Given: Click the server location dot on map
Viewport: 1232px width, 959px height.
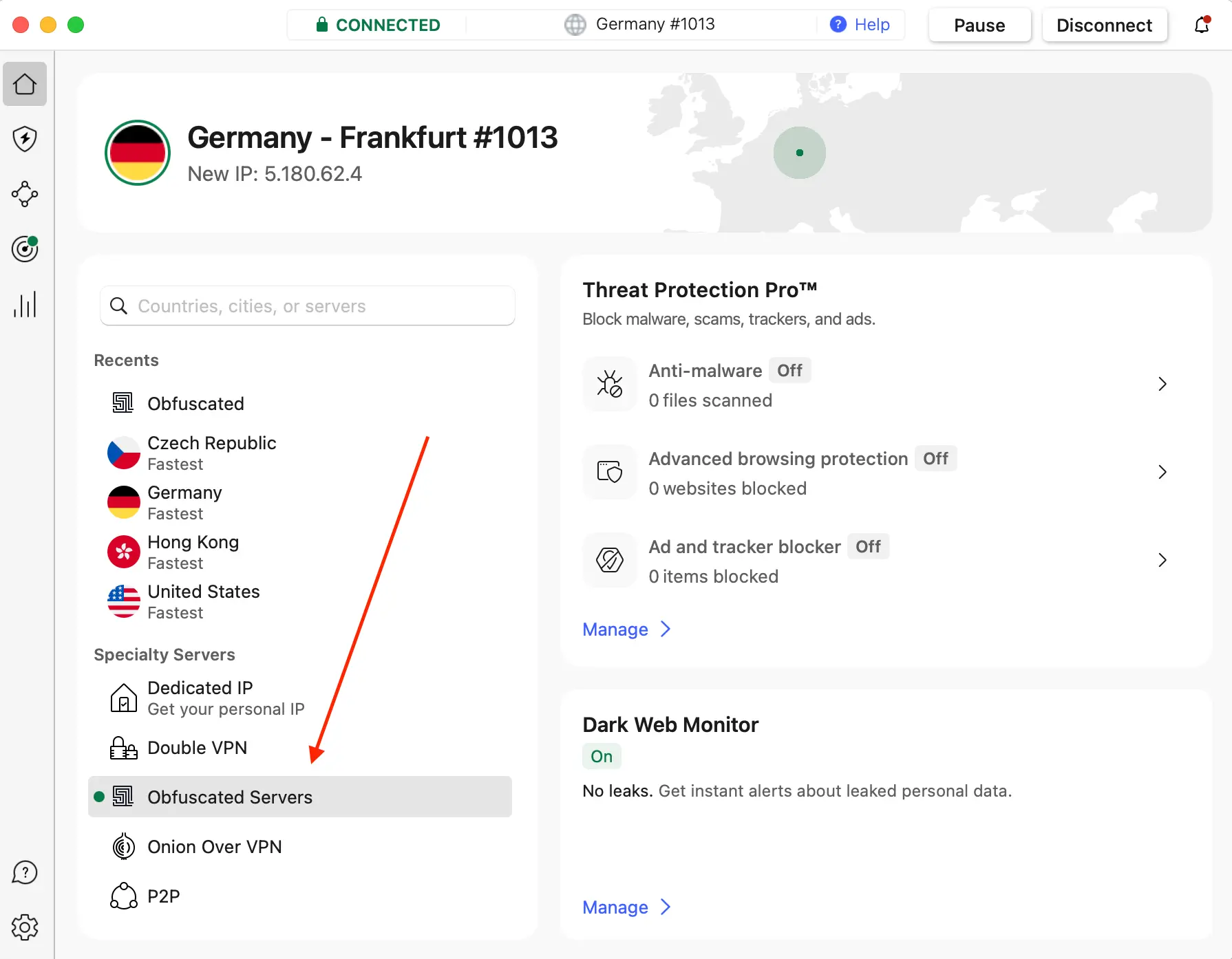Looking at the screenshot, I should (x=799, y=153).
